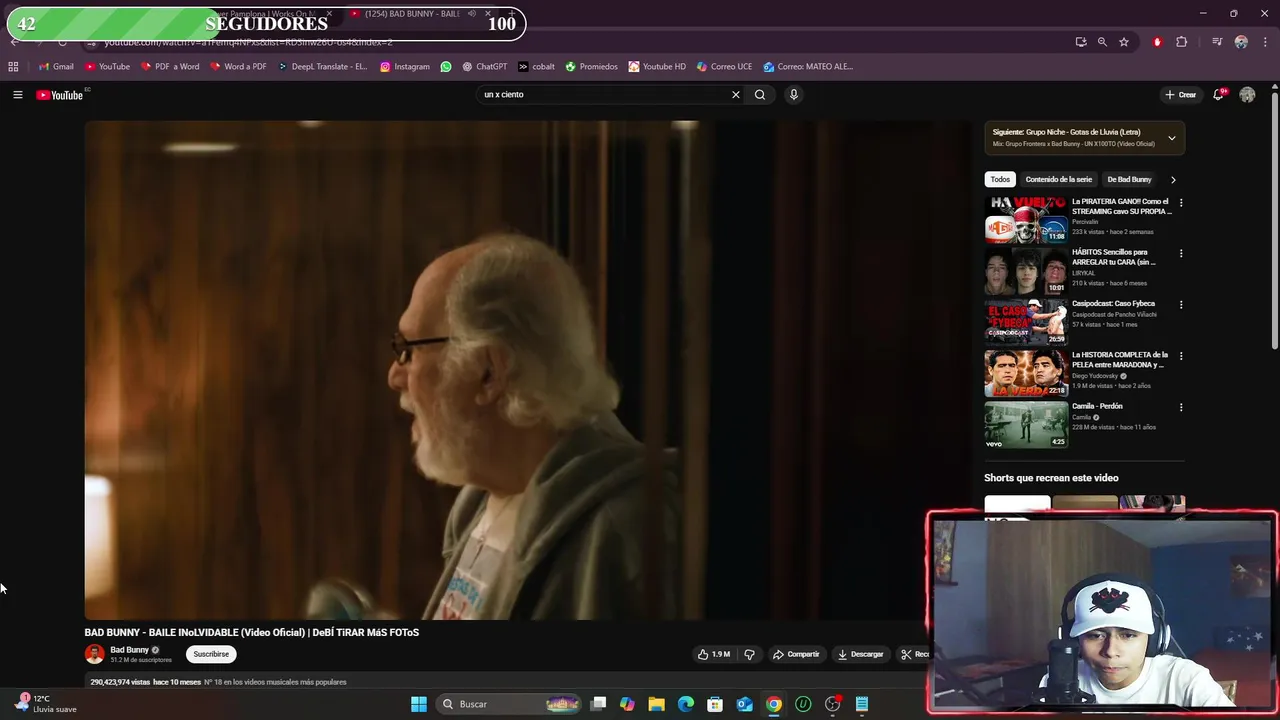Open Word a PDF bookmark

[x=238, y=67]
